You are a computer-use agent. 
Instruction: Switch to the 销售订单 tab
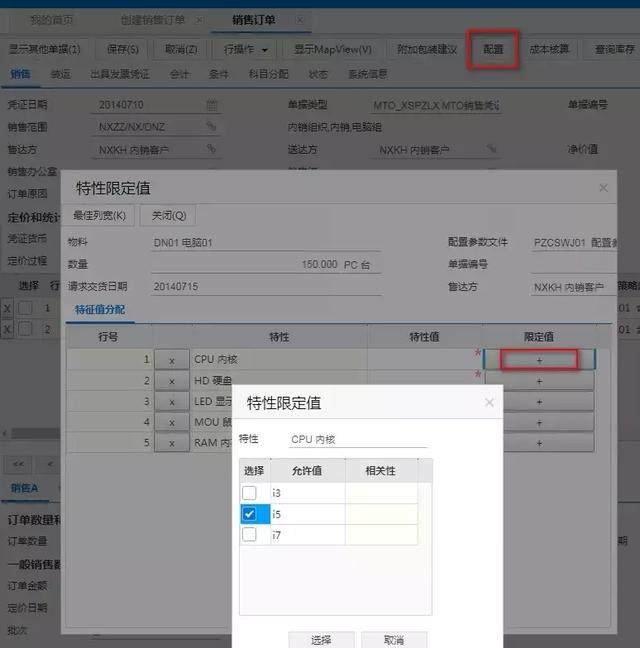[x=257, y=19]
